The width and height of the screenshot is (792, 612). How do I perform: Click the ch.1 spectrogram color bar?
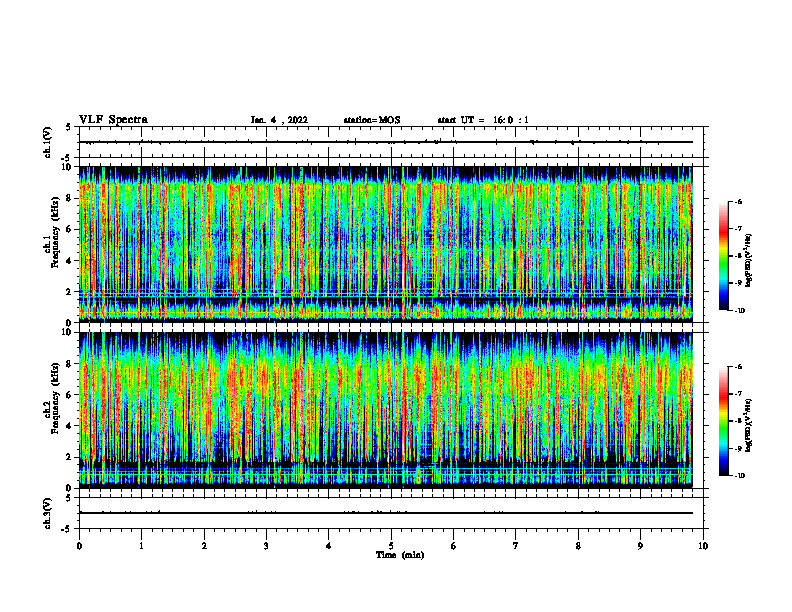coord(723,256)
